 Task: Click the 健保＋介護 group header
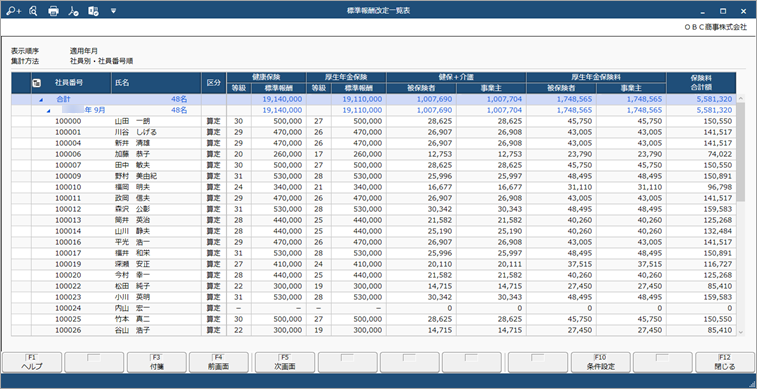(x=456, y=77)
